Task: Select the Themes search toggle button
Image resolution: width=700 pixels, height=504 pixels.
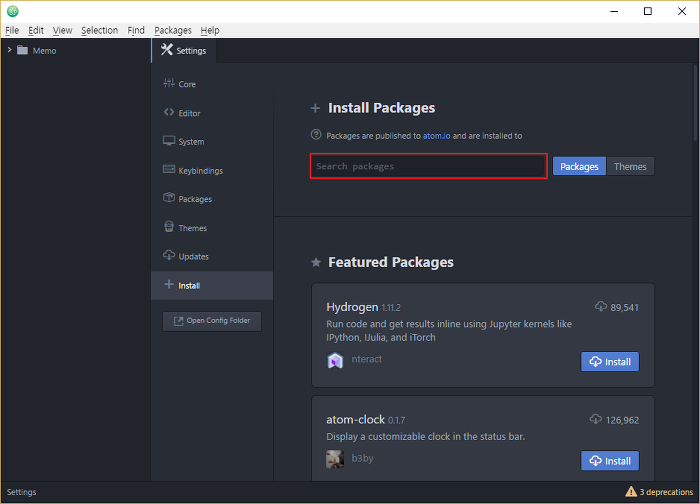Action: click(x=630, y=167)
